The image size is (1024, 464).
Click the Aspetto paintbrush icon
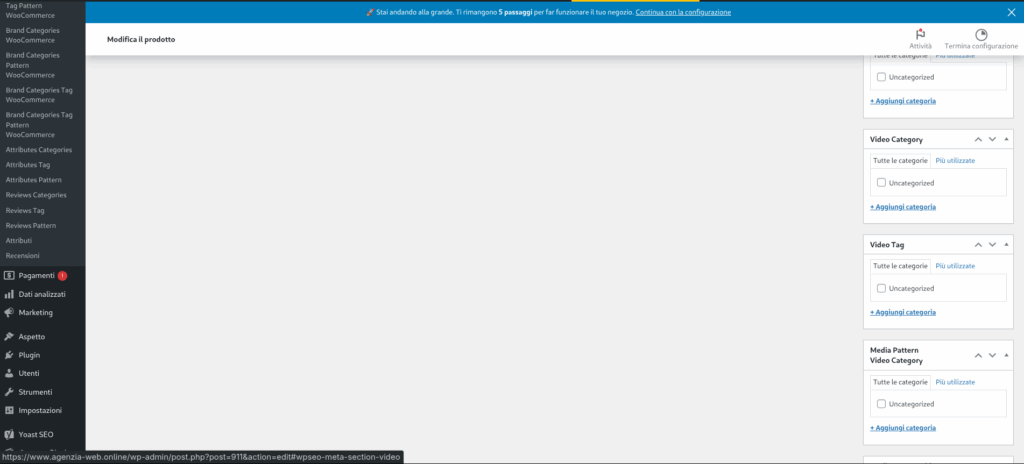click(x=9, y=337)
